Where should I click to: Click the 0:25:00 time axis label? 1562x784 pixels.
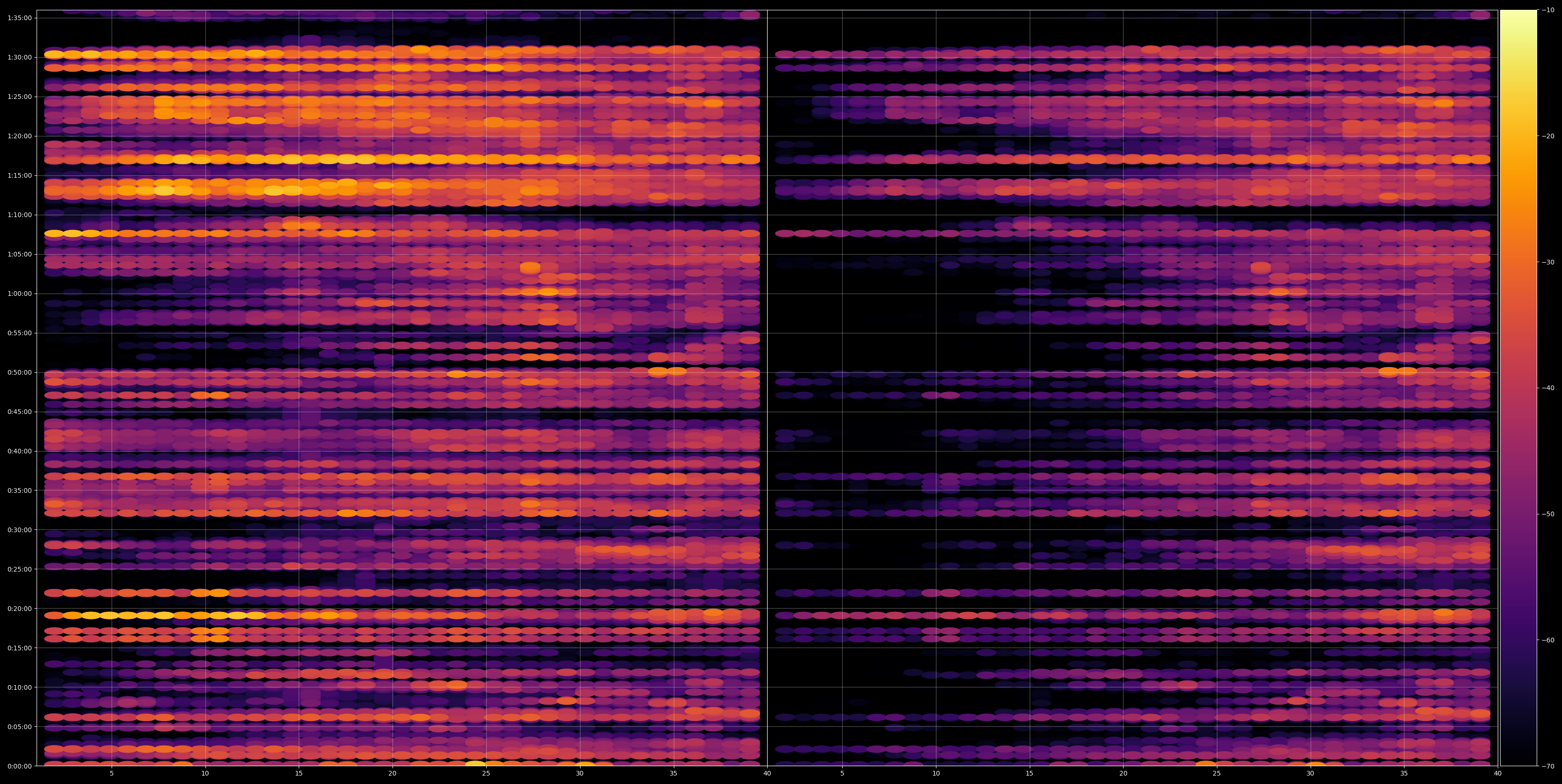pos(19,569)
